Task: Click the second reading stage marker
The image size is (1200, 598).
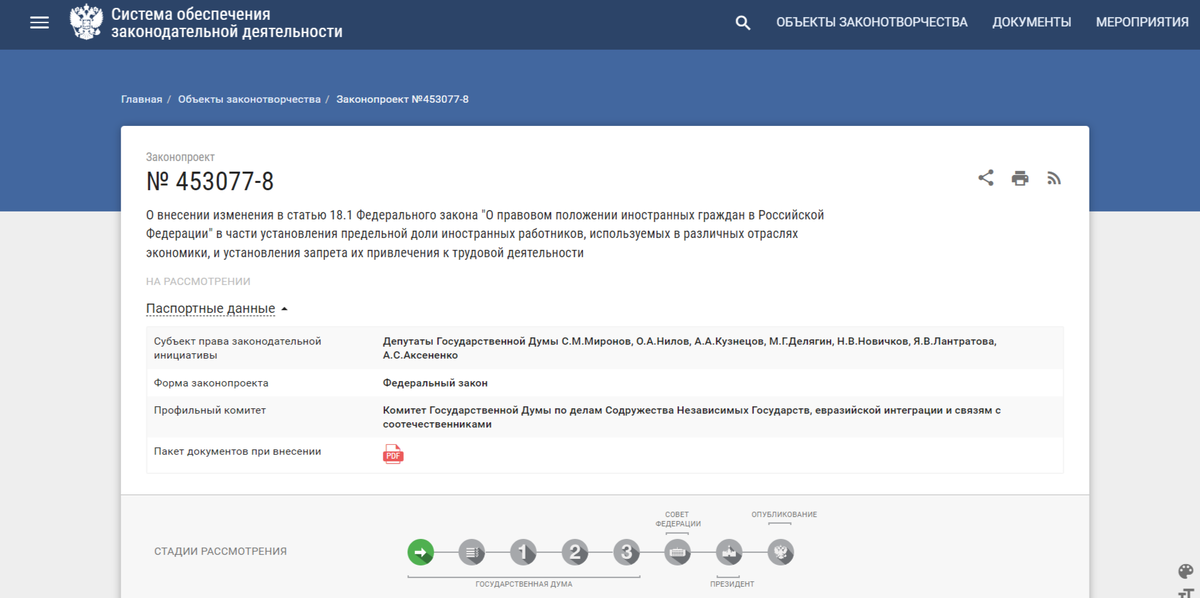Action: 575,551
